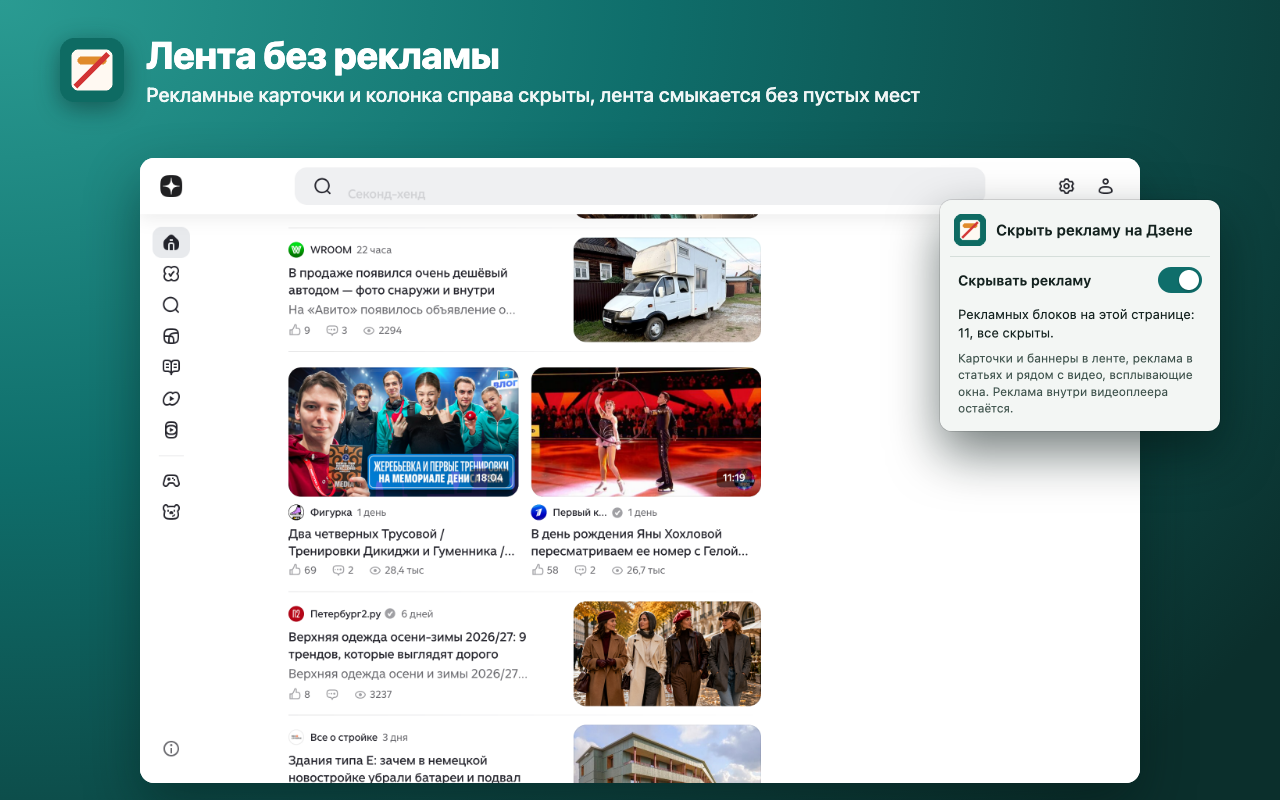
Task: Click the extension logo in popup header
Action: click(x=970, y=230)
